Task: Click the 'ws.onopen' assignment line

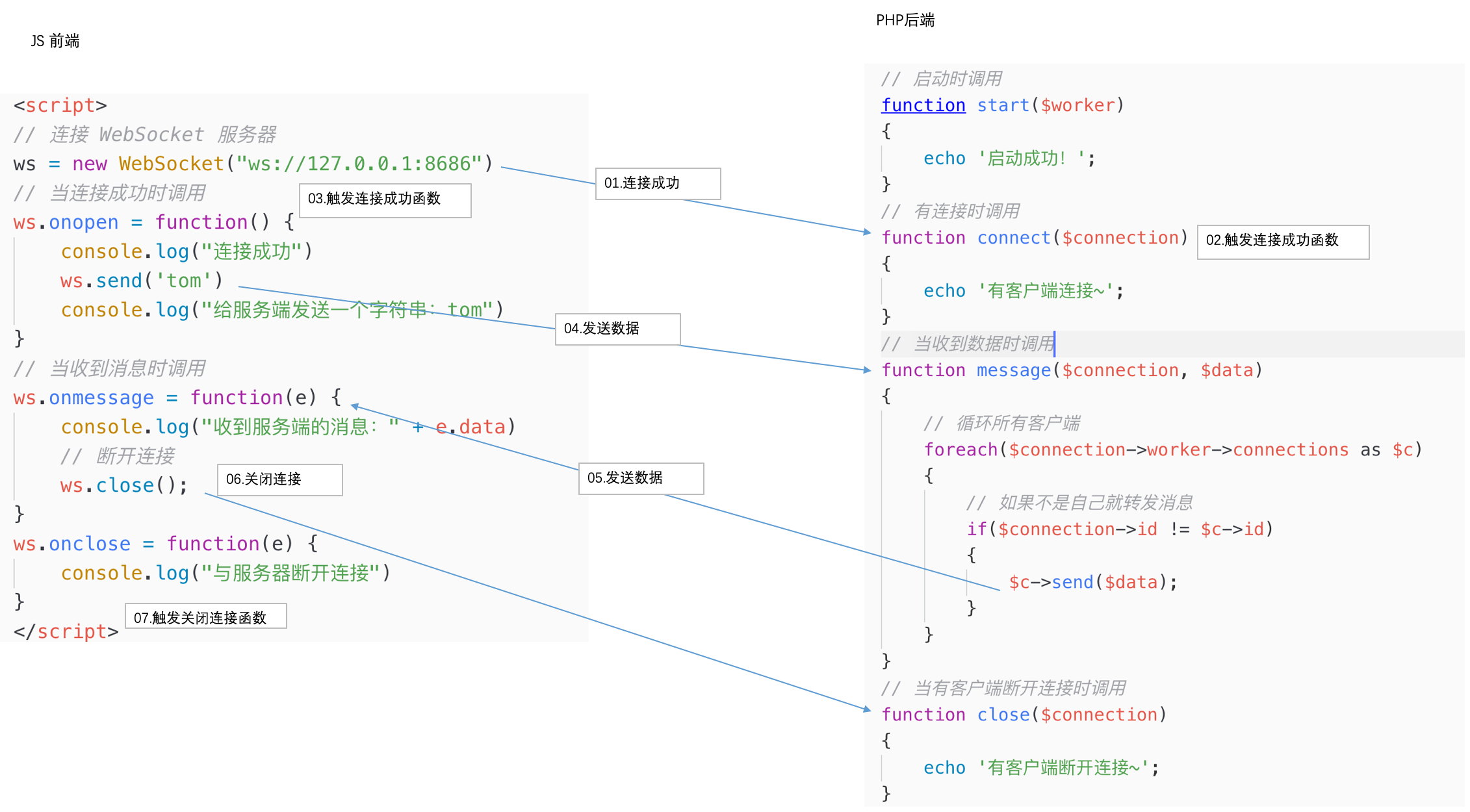Action: [x=154, y=222]
